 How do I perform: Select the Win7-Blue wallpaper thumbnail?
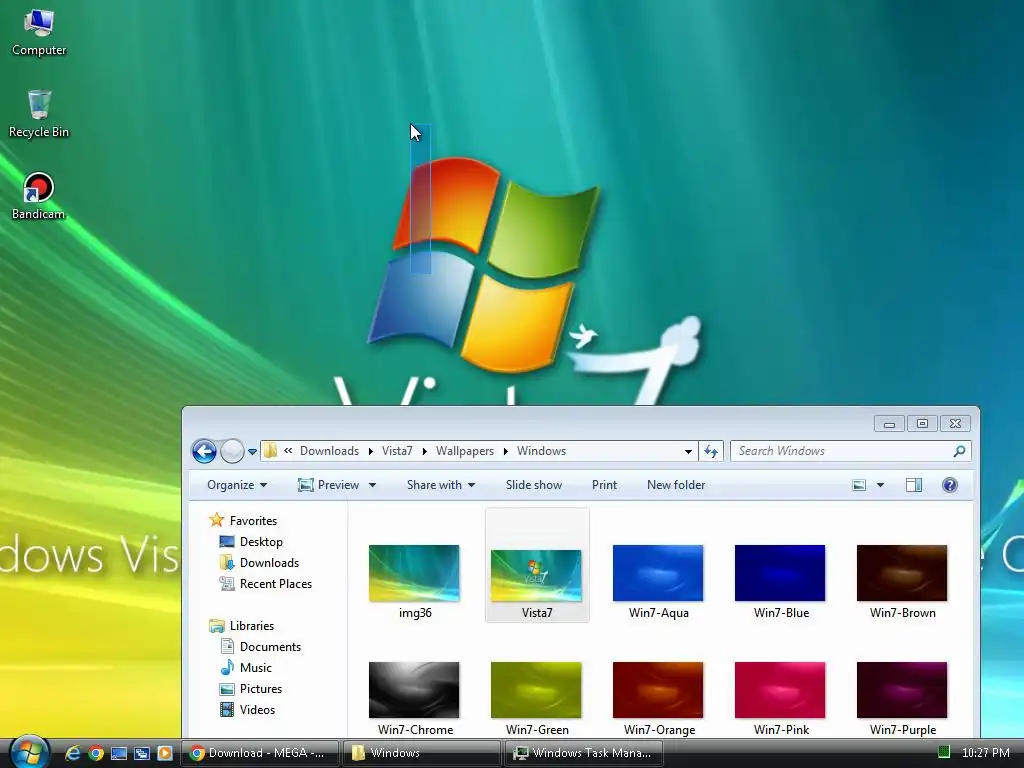[780, 573]
